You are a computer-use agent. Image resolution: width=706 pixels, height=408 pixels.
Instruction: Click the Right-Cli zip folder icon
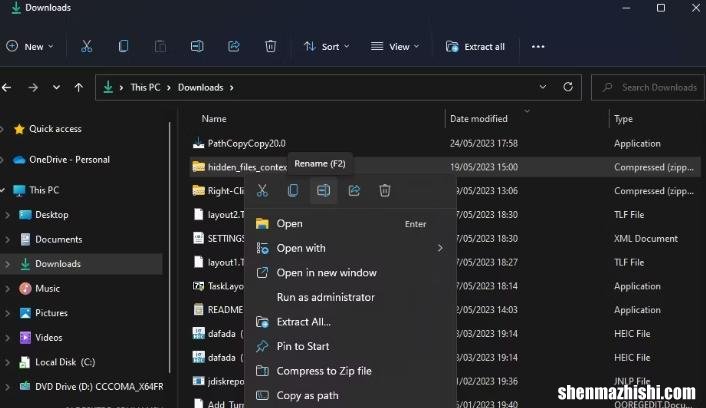click(199, 190)
